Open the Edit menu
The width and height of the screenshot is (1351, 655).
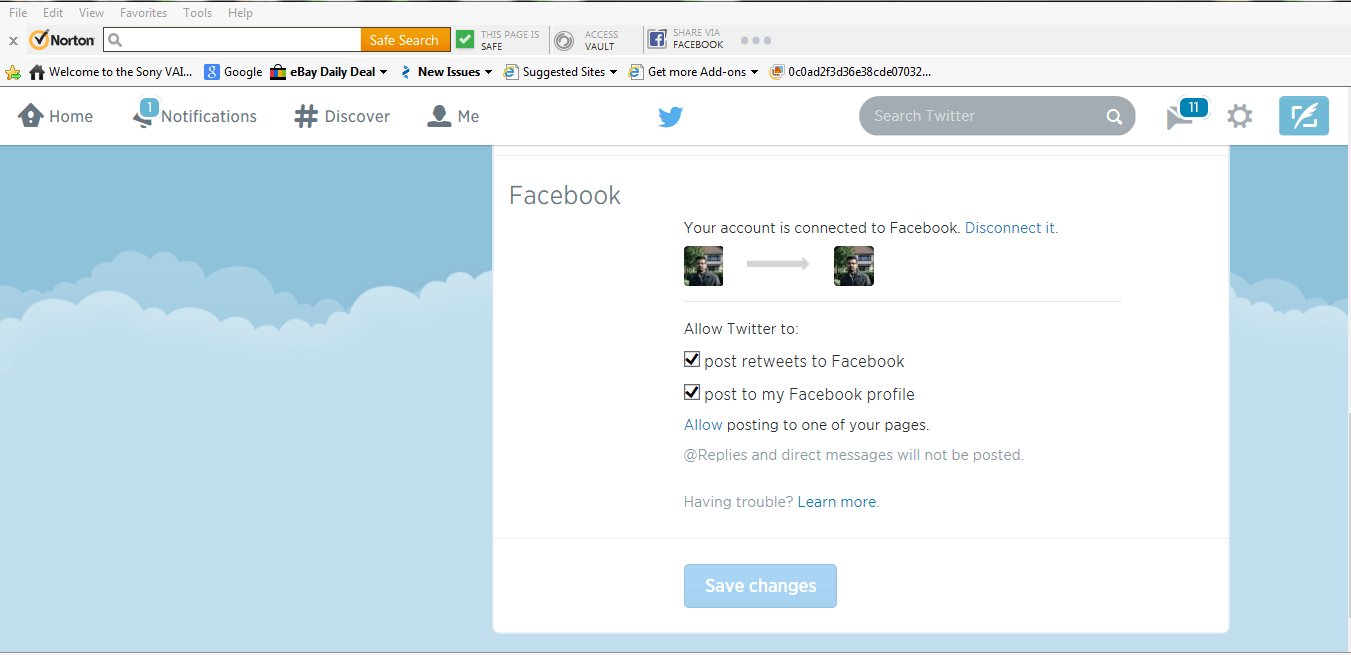pyautogui.click(x=53, y=13)
